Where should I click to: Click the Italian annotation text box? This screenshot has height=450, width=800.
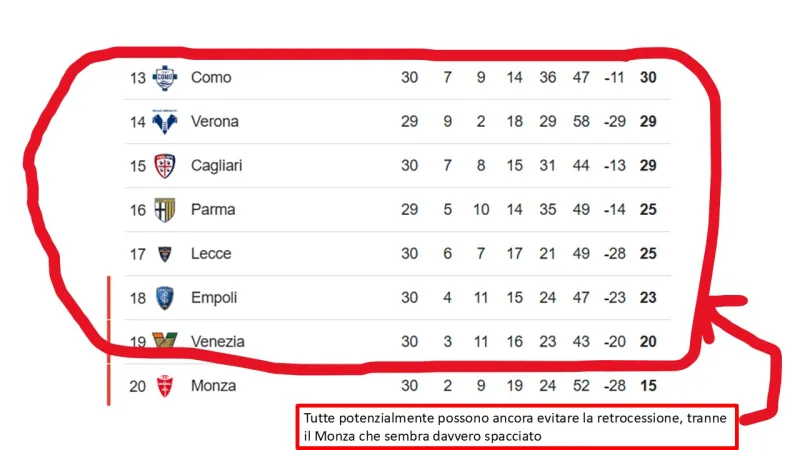516,425
